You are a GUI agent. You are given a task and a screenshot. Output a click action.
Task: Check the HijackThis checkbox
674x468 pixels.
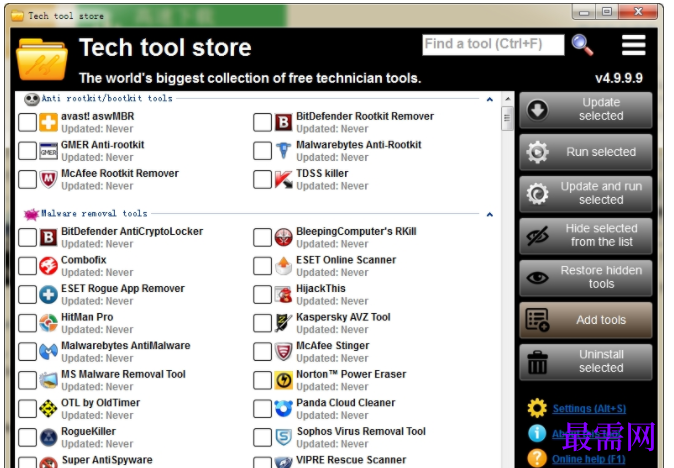[262, 295]
